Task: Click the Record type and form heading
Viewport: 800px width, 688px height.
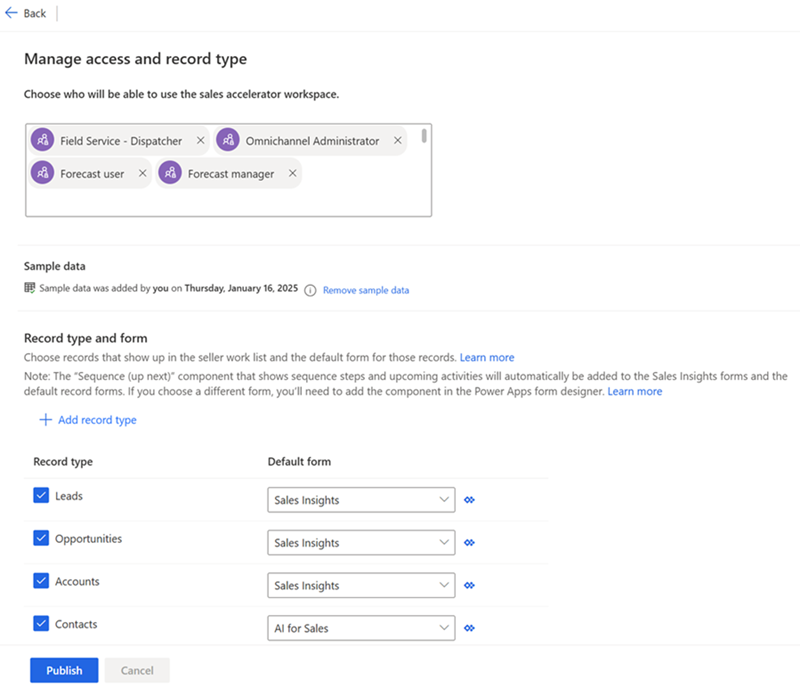Action: [x=86, y=338]
